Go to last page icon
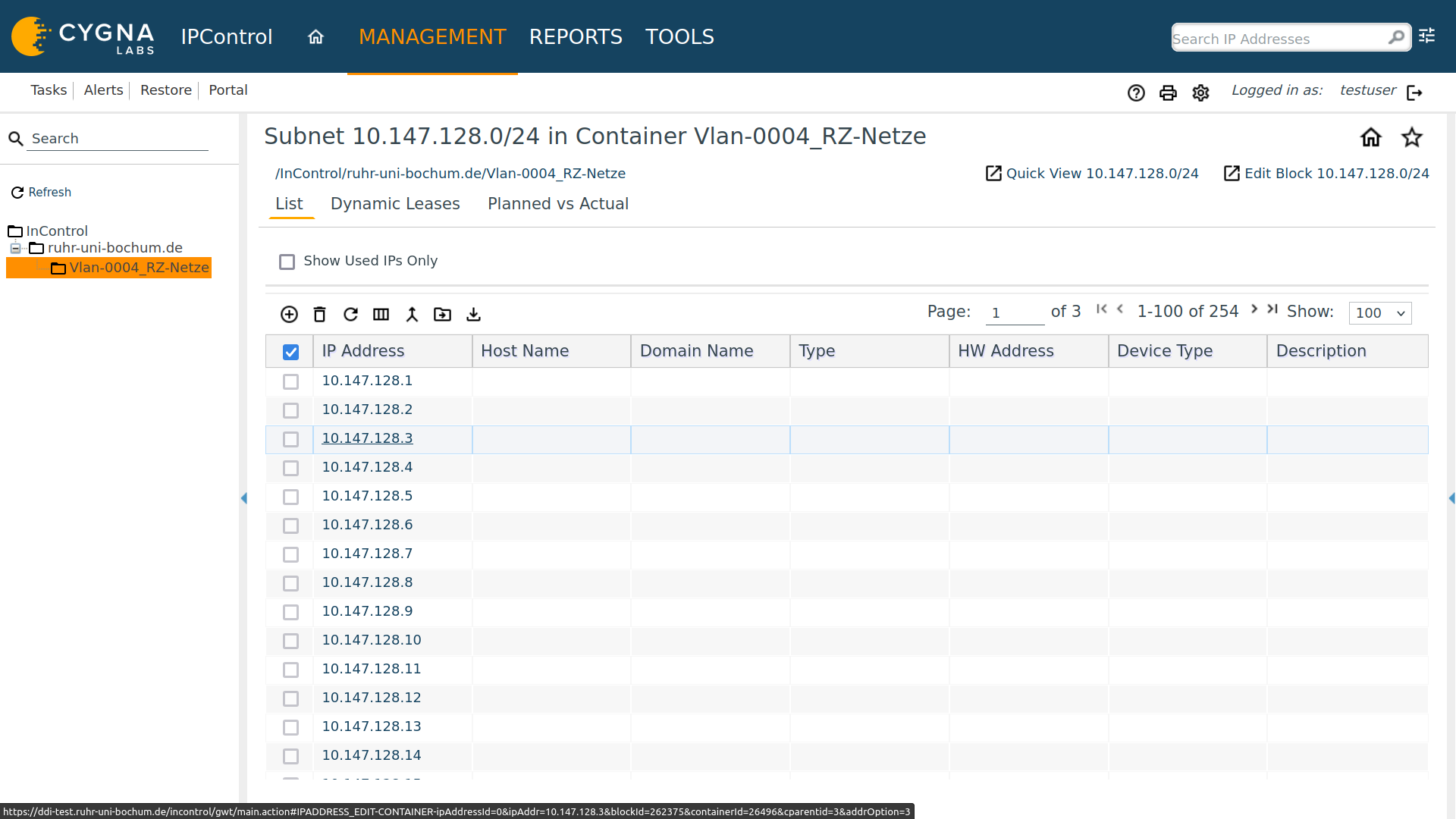 (x=1272, y=309)
